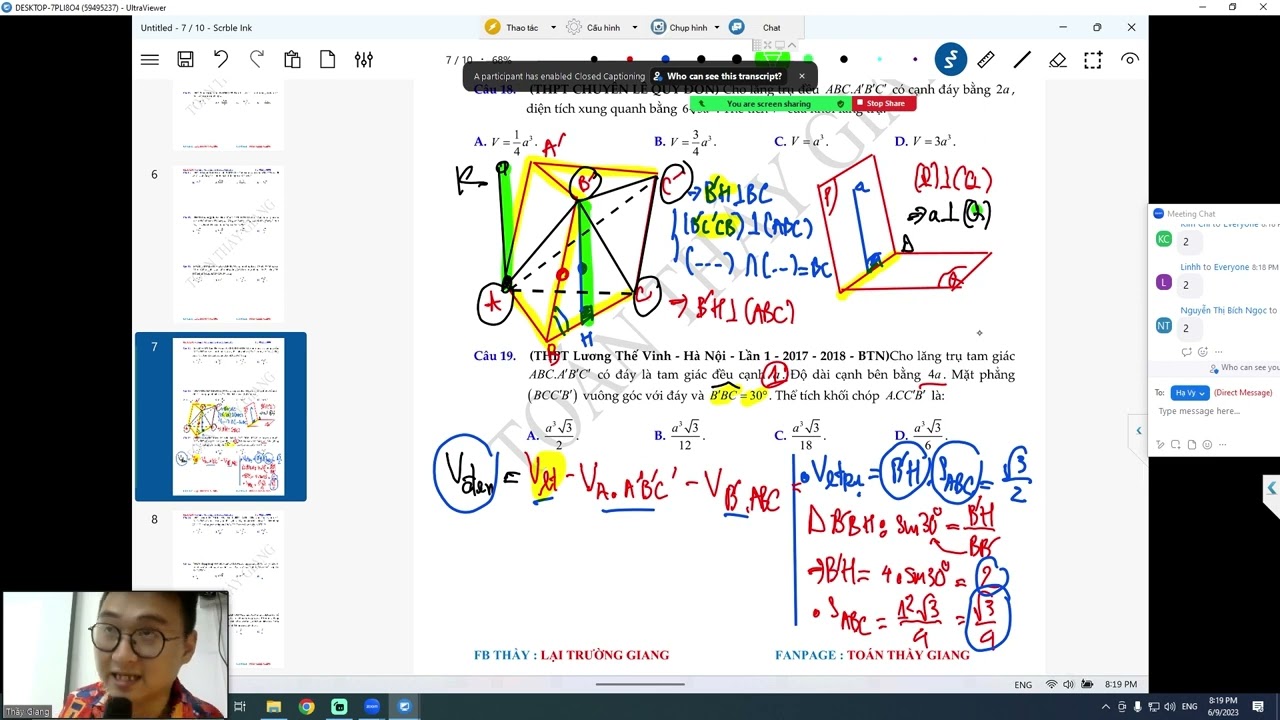Collapse the Meeting Chat panel arrow
This screenshot has height=720, width=1280.
pos(1138,431)
